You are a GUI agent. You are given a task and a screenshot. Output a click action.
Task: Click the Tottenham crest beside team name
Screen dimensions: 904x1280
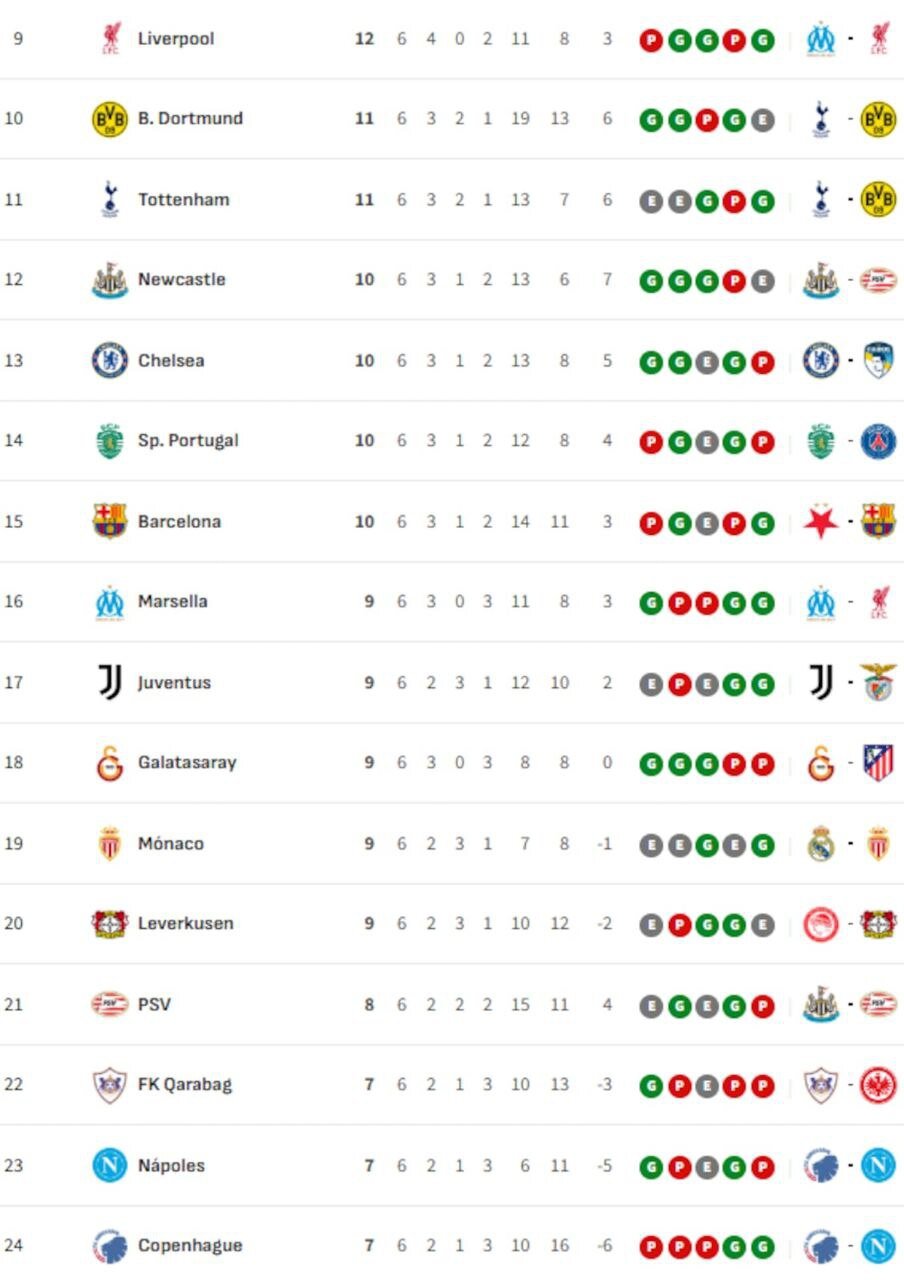[109, 199]
